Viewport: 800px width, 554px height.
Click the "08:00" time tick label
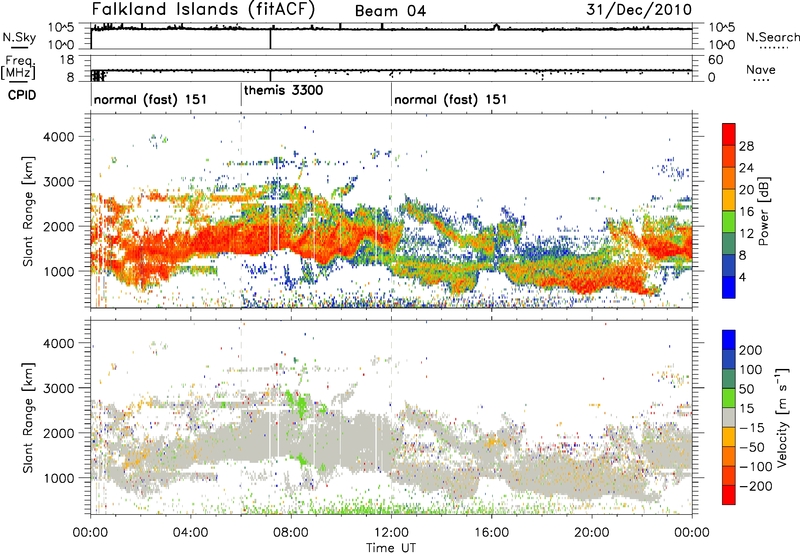tap(291, 533)
